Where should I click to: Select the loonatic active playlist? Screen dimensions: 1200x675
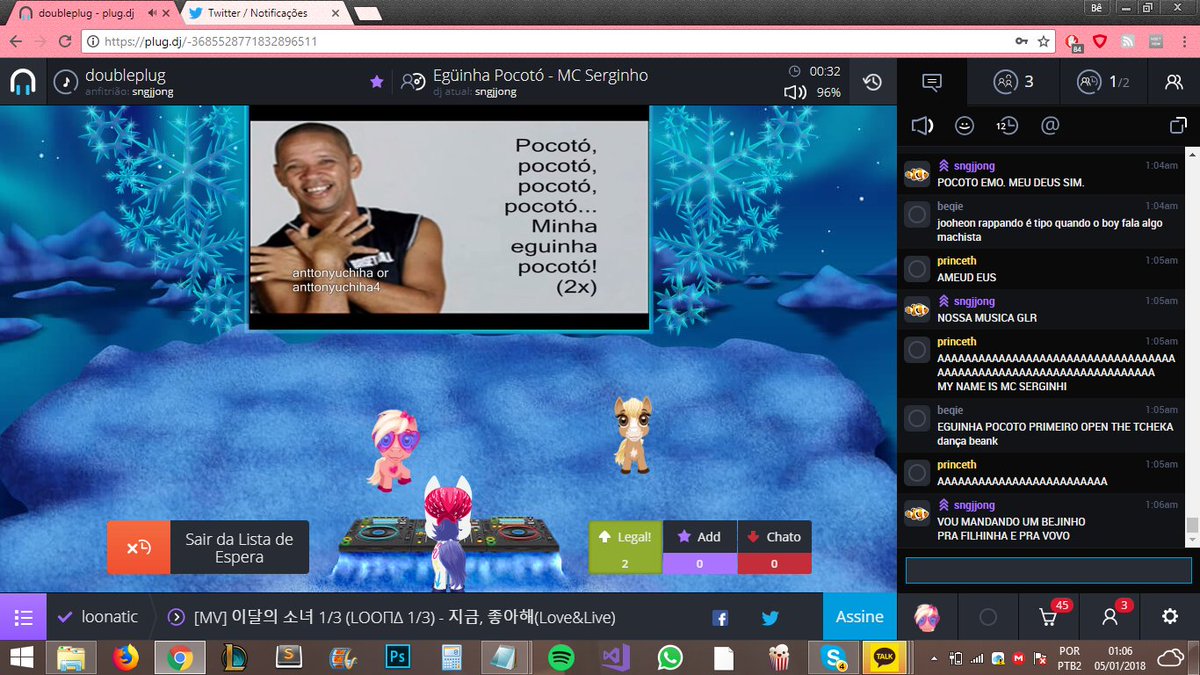click(98, 617)
